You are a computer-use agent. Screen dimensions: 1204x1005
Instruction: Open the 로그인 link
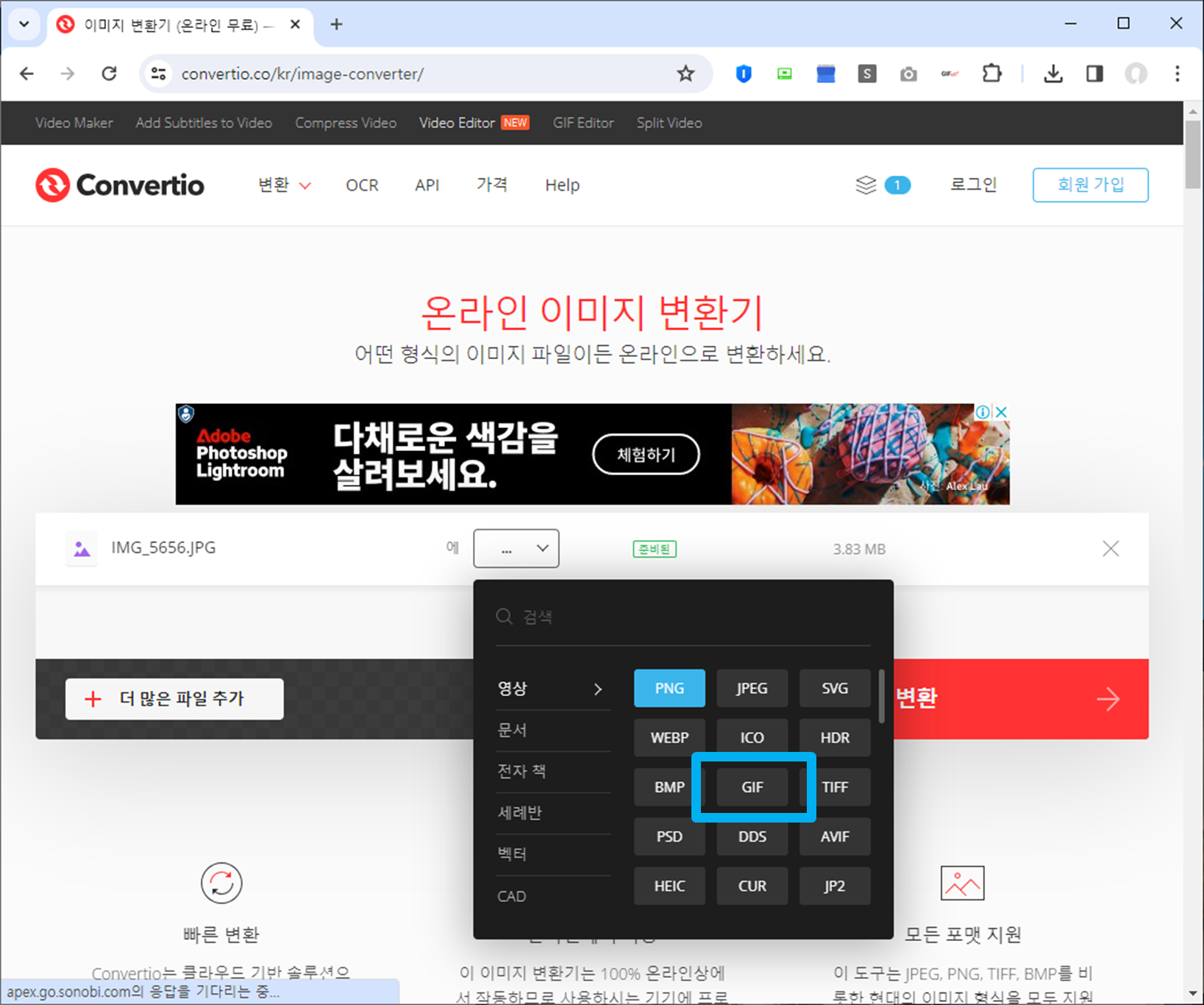pyautogui.click(x=972, y=185)
